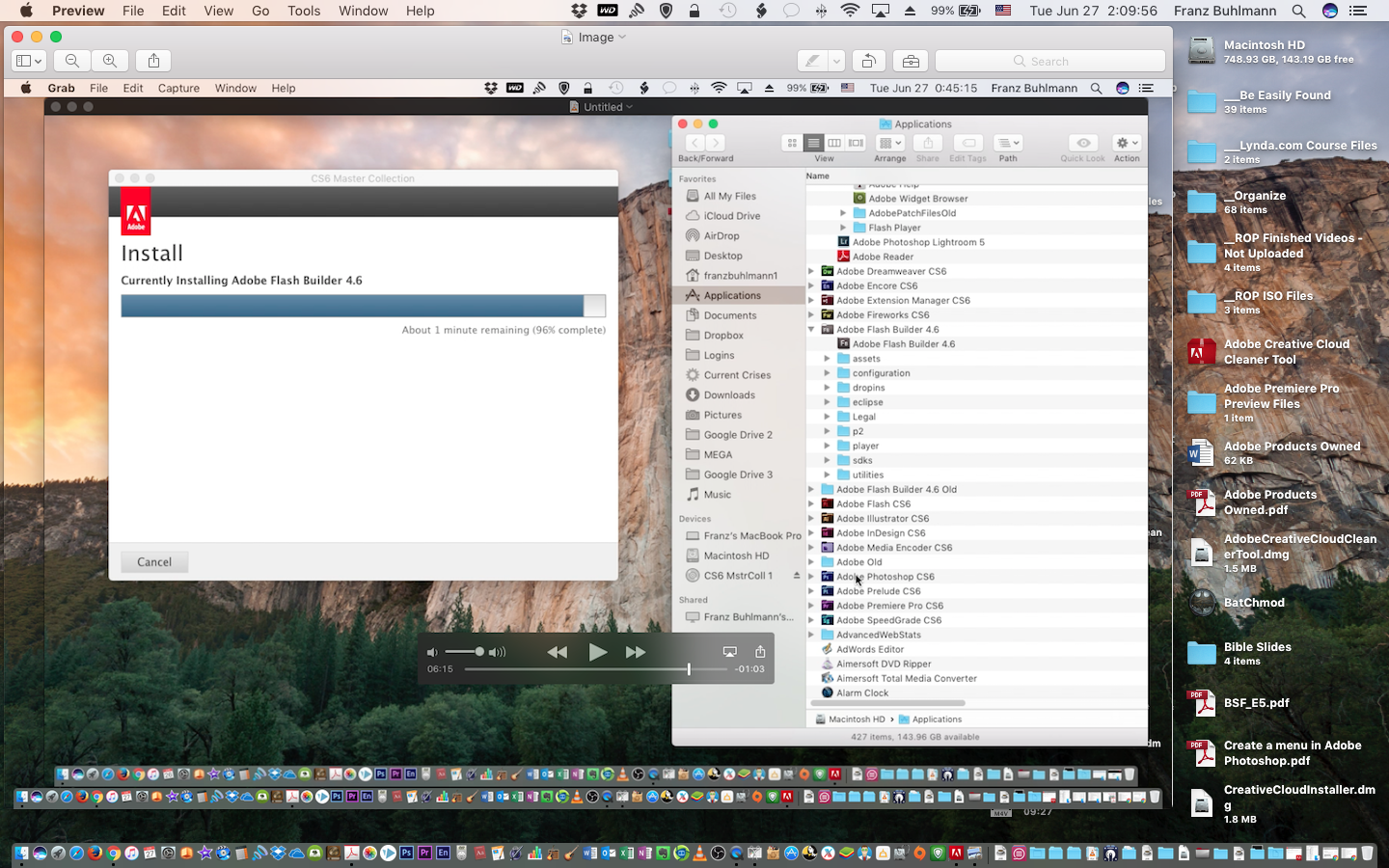Open the Preview sidebar view menu button
1389x868 pixels.
29,61
